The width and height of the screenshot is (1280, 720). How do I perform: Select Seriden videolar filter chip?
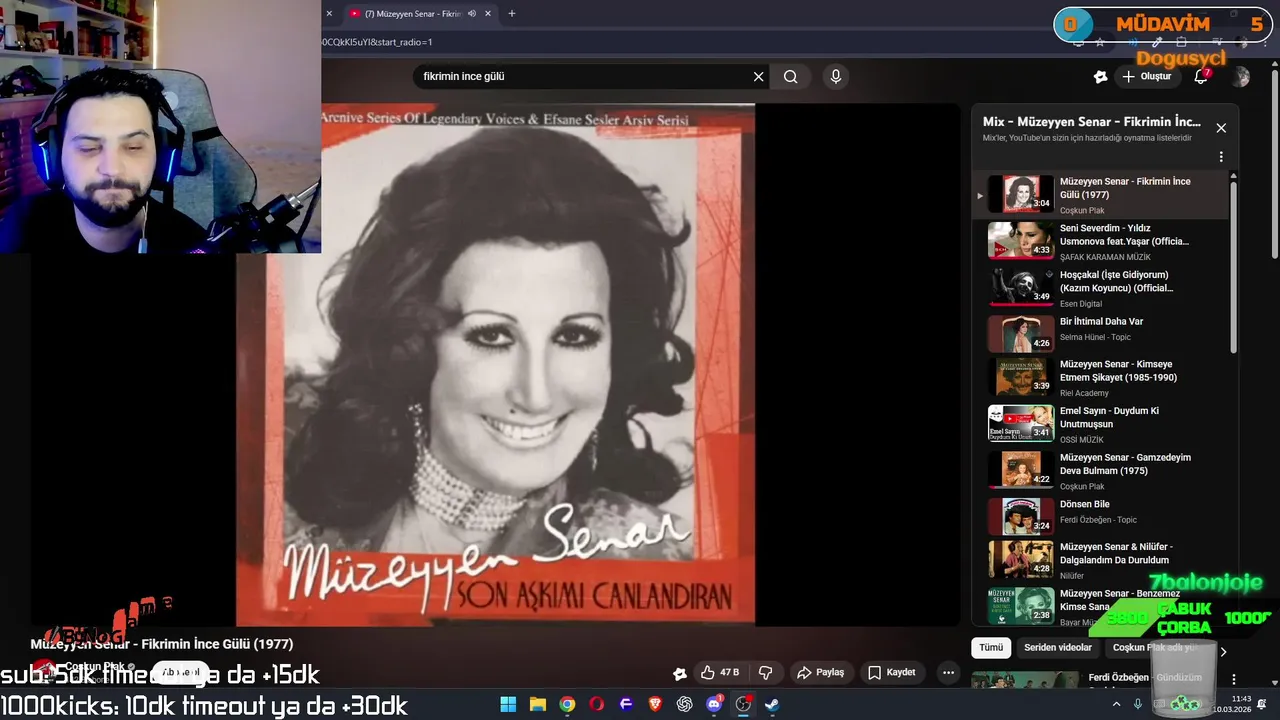pos(1058,648)
